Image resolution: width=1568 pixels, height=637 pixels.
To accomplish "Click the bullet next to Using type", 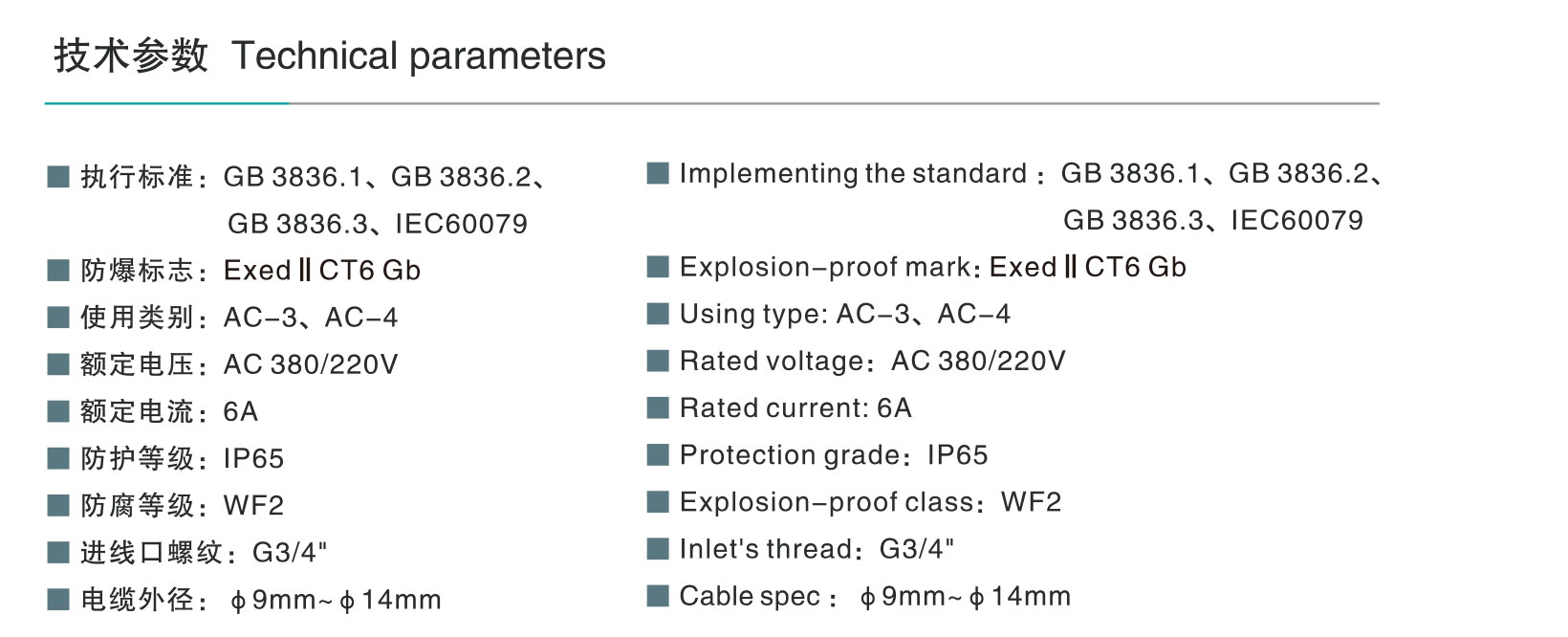I will click(658, 314).
